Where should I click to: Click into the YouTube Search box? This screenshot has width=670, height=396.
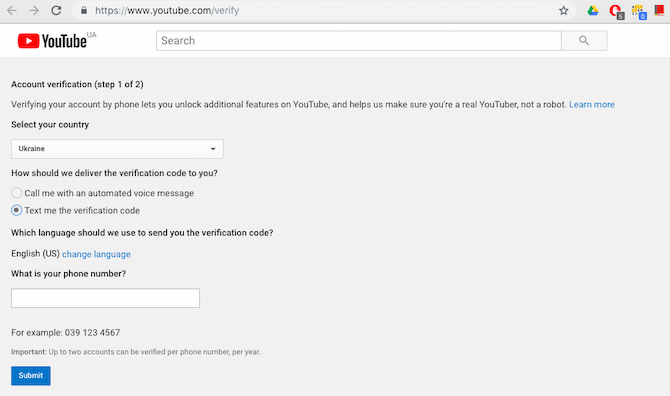click(359, 41)
